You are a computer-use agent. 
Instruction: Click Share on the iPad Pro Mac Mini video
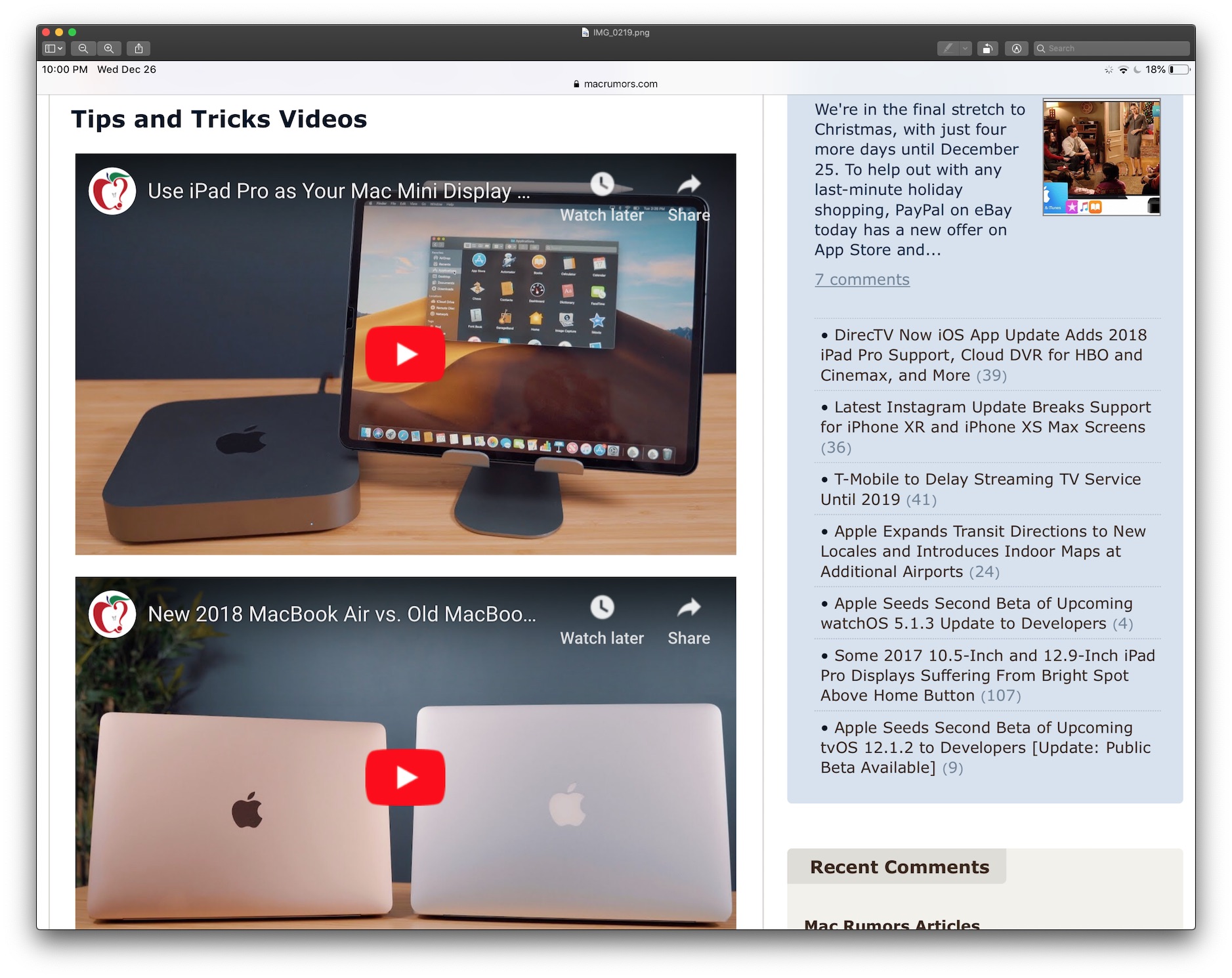pos(689,197)
